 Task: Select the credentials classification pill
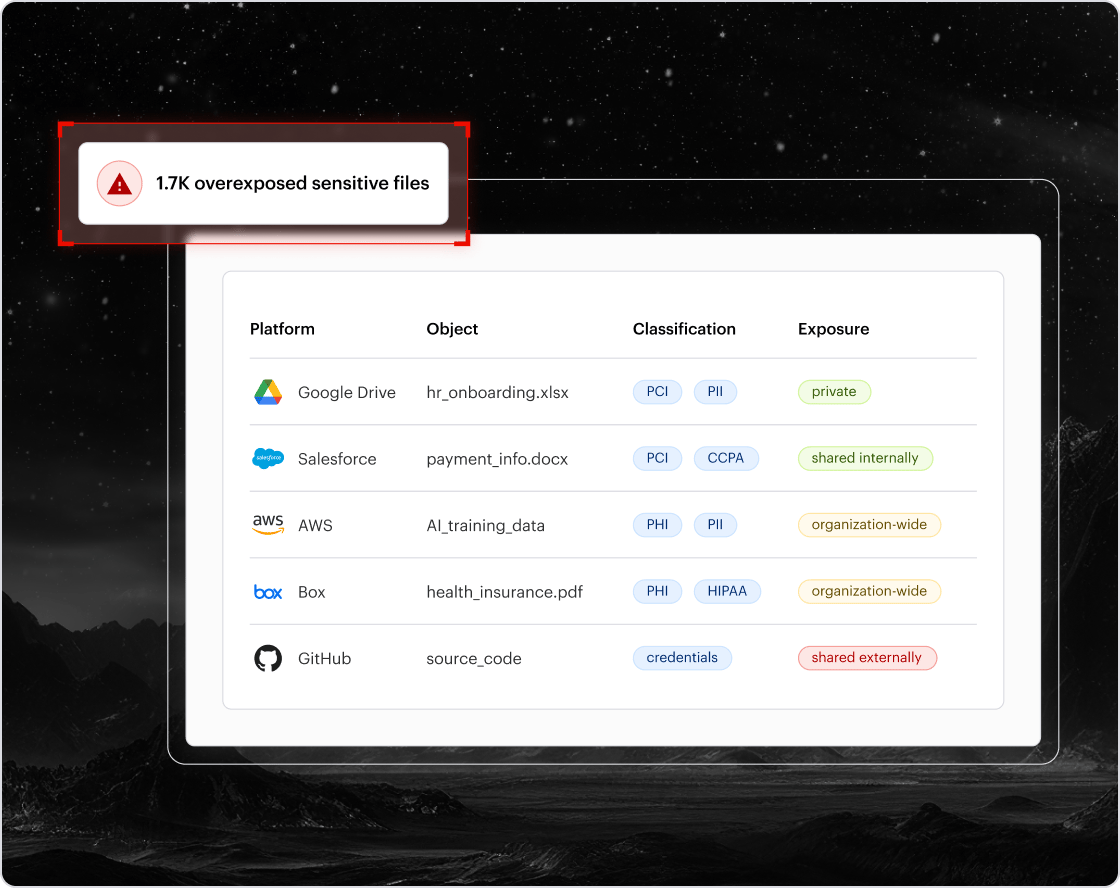[x=682, y=657]
